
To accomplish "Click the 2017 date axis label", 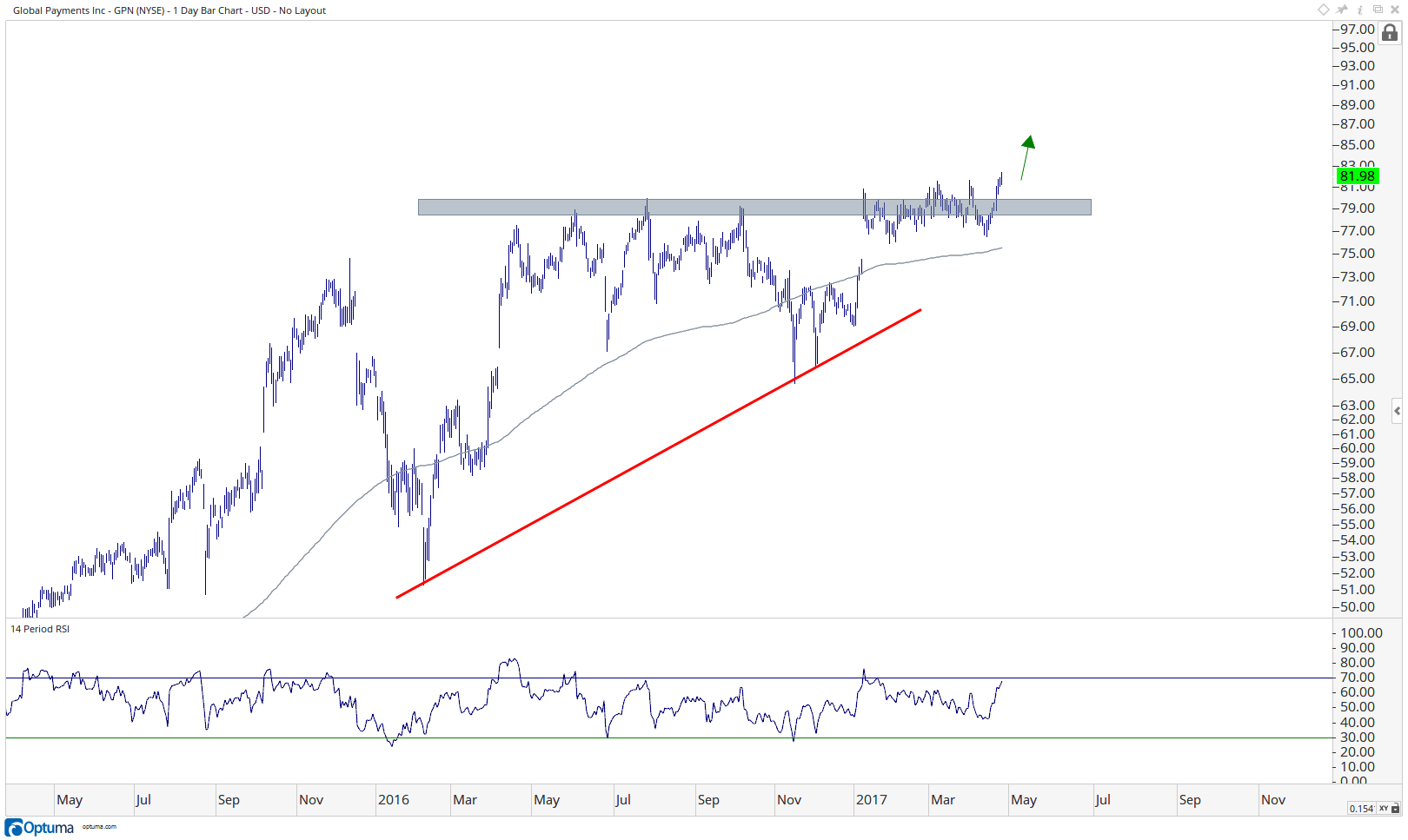I will pyautogui.click(x=872, y=799).
